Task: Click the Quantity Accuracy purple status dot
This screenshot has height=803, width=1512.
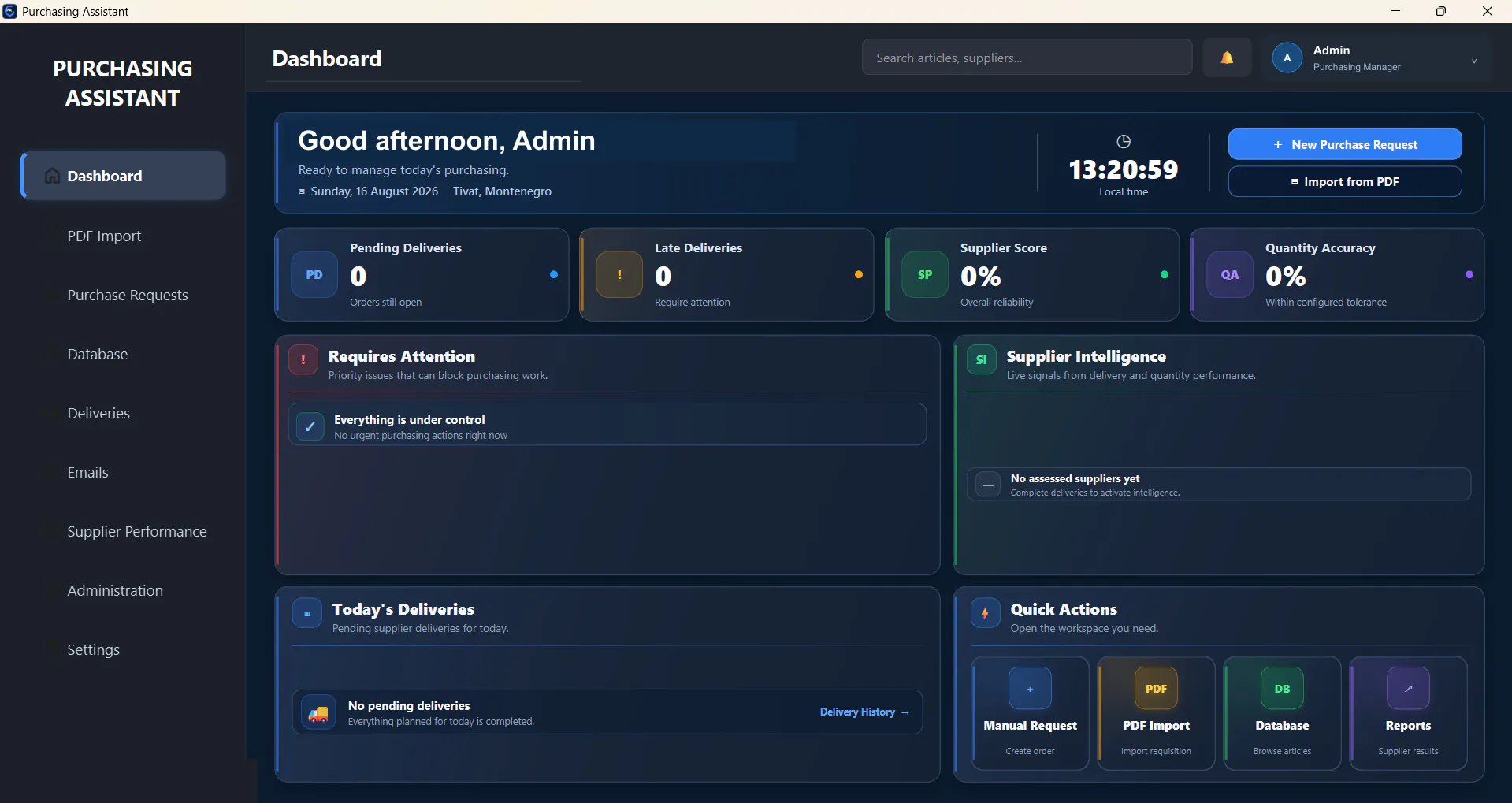Action: pos(1469,274)
